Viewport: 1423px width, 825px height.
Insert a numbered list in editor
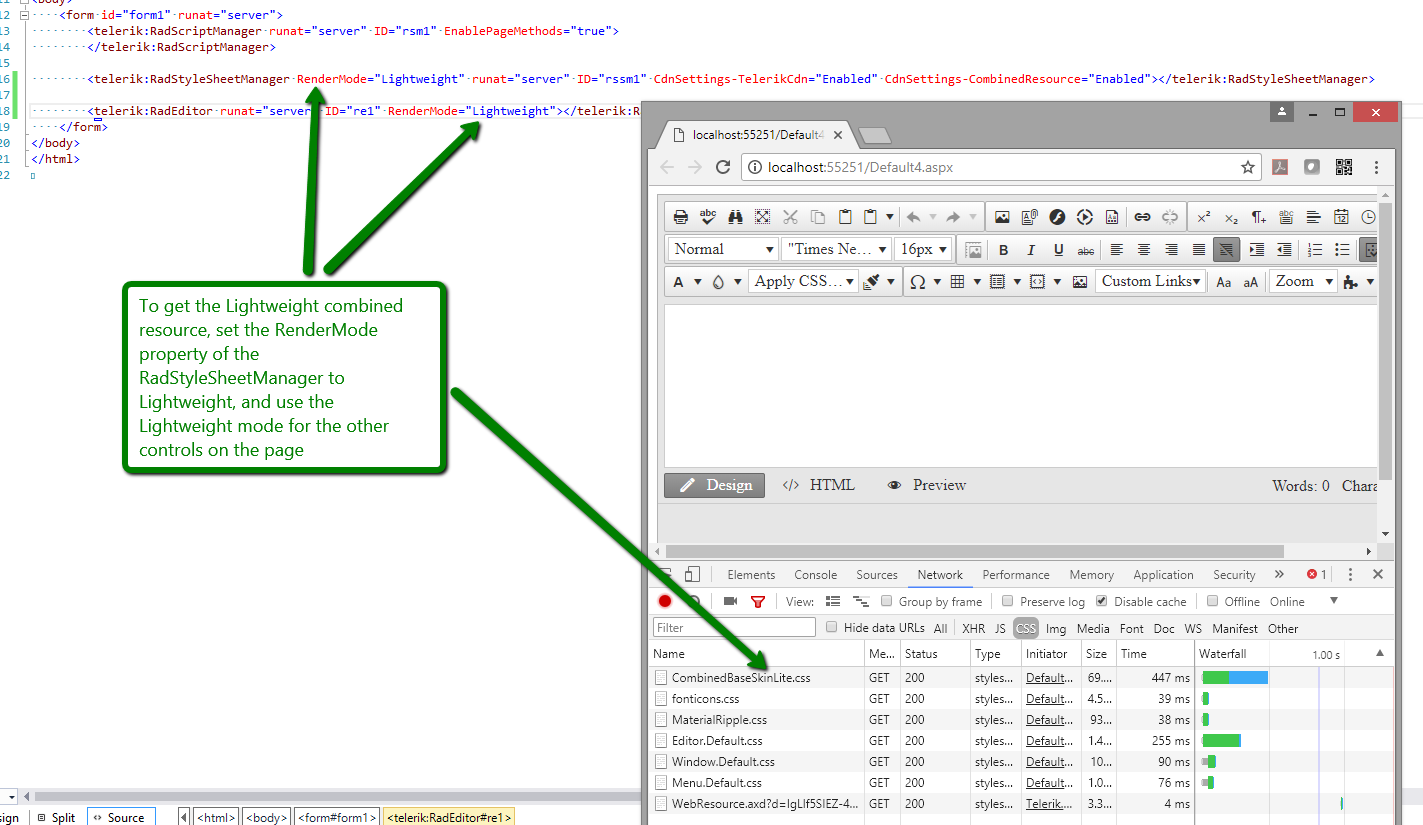(x=1315, y=250)
